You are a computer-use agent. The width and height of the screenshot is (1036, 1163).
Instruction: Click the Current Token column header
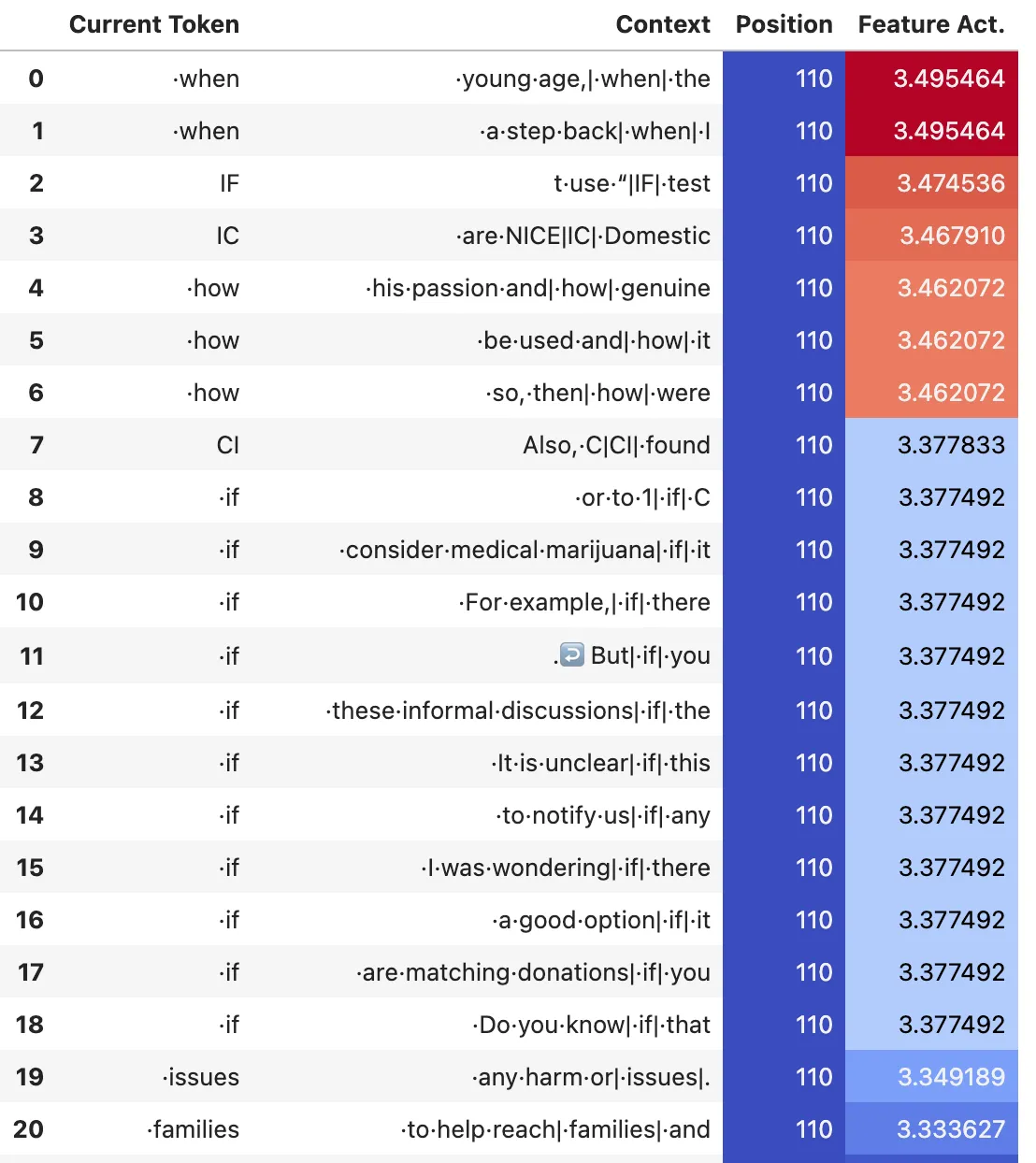click(x=154, y=24)
